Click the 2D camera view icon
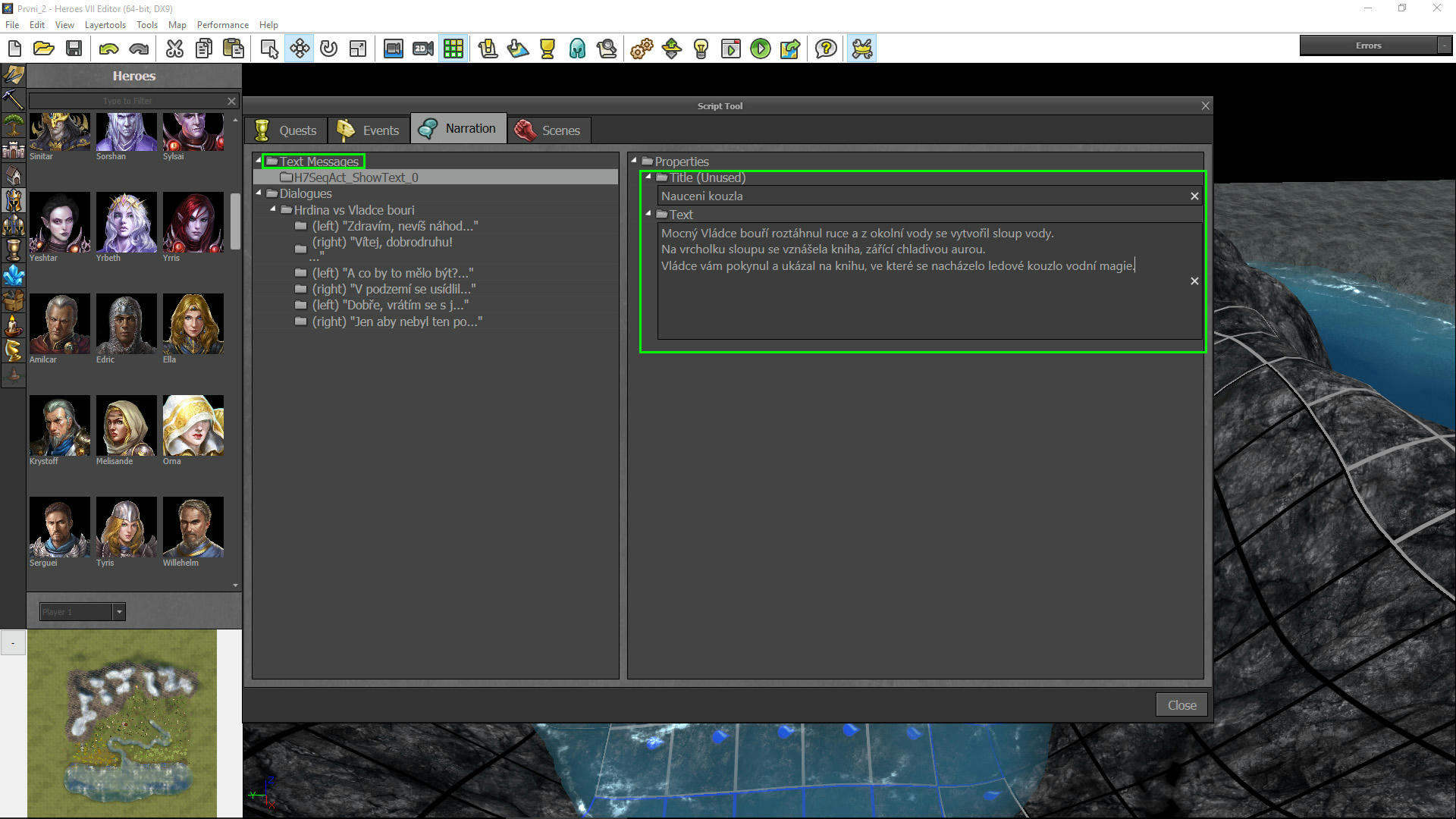Screen dimensions: 1456x819 pos(423,49)
